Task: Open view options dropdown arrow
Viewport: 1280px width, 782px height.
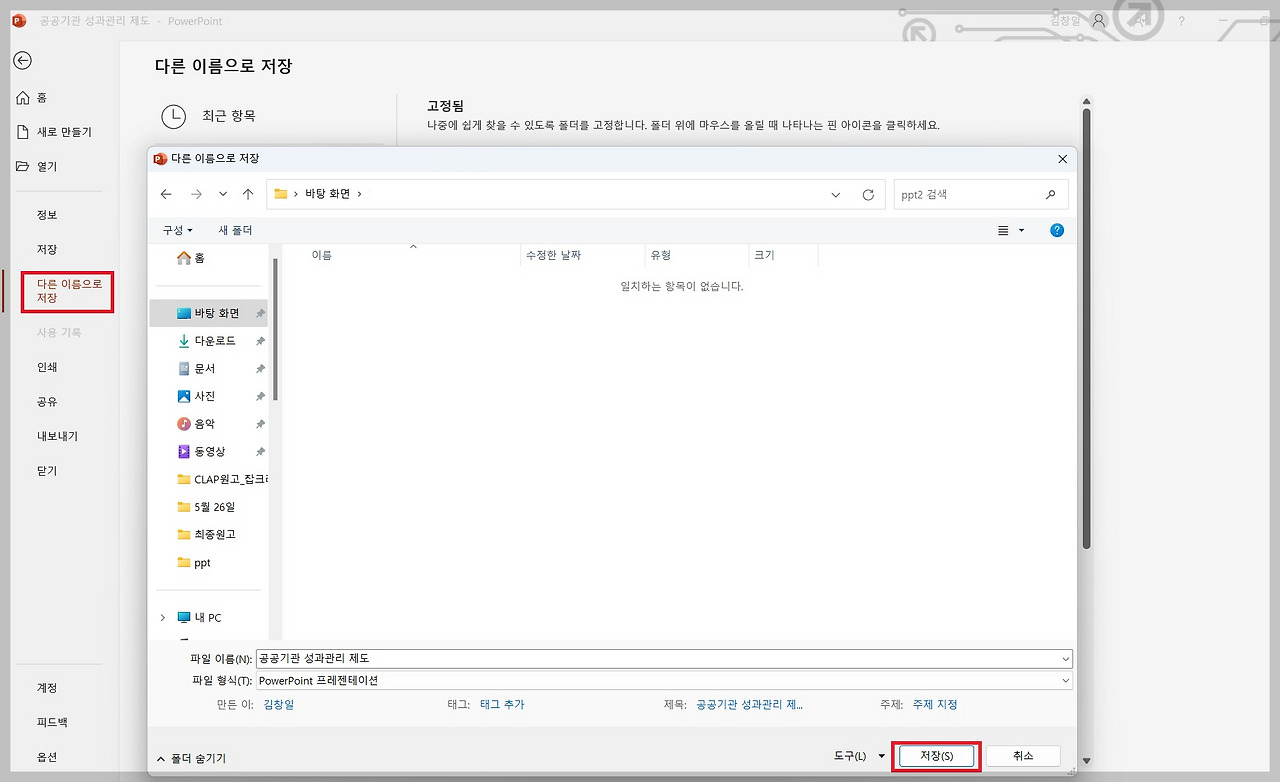Action: 1022,230
